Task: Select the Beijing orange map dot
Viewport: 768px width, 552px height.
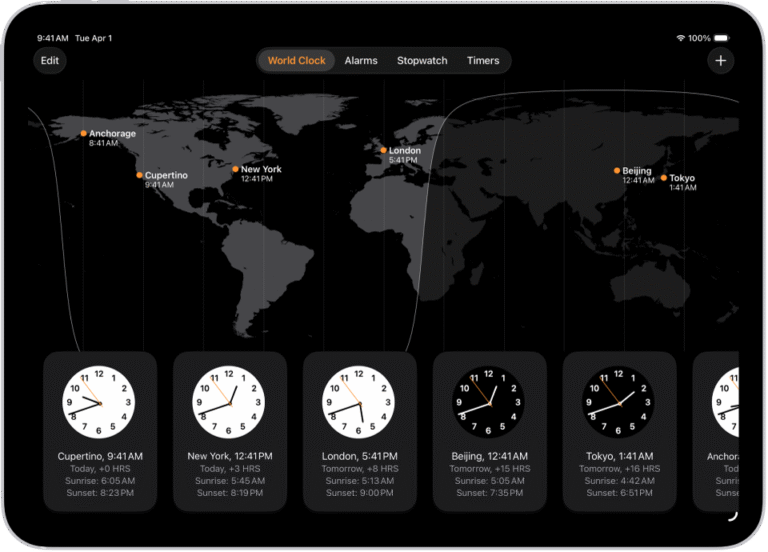Action: tap(617, 171)
